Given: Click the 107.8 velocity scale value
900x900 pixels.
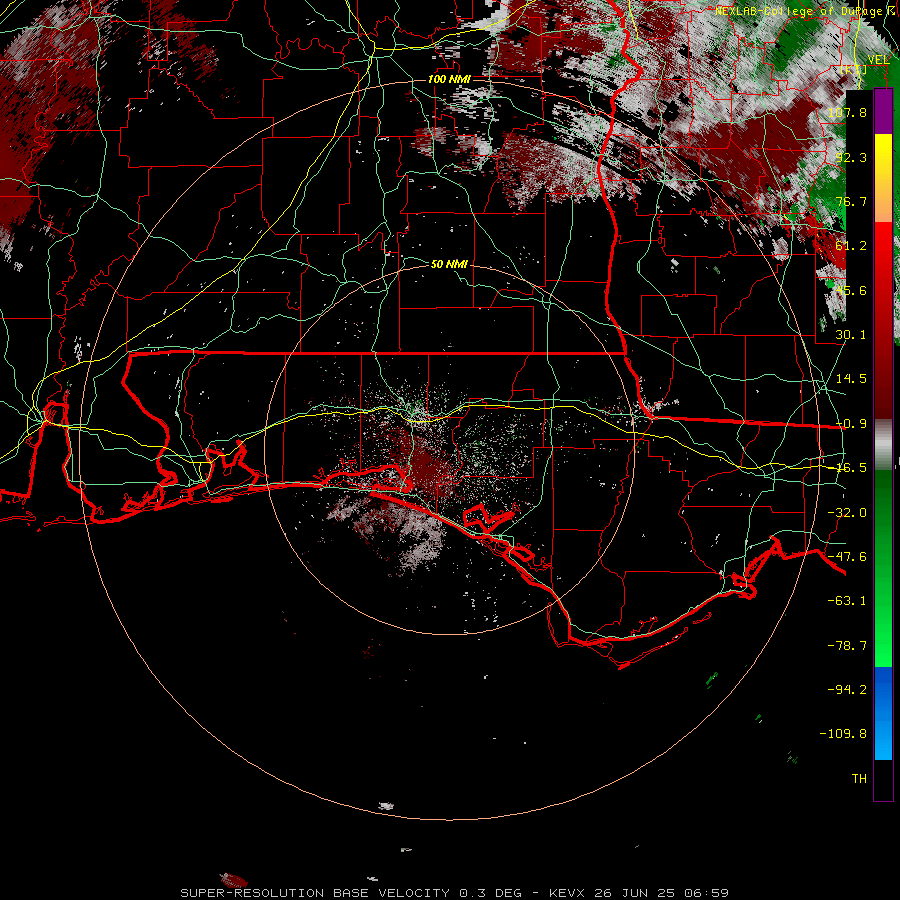Looking at the screenshot, I should [847, 112].
